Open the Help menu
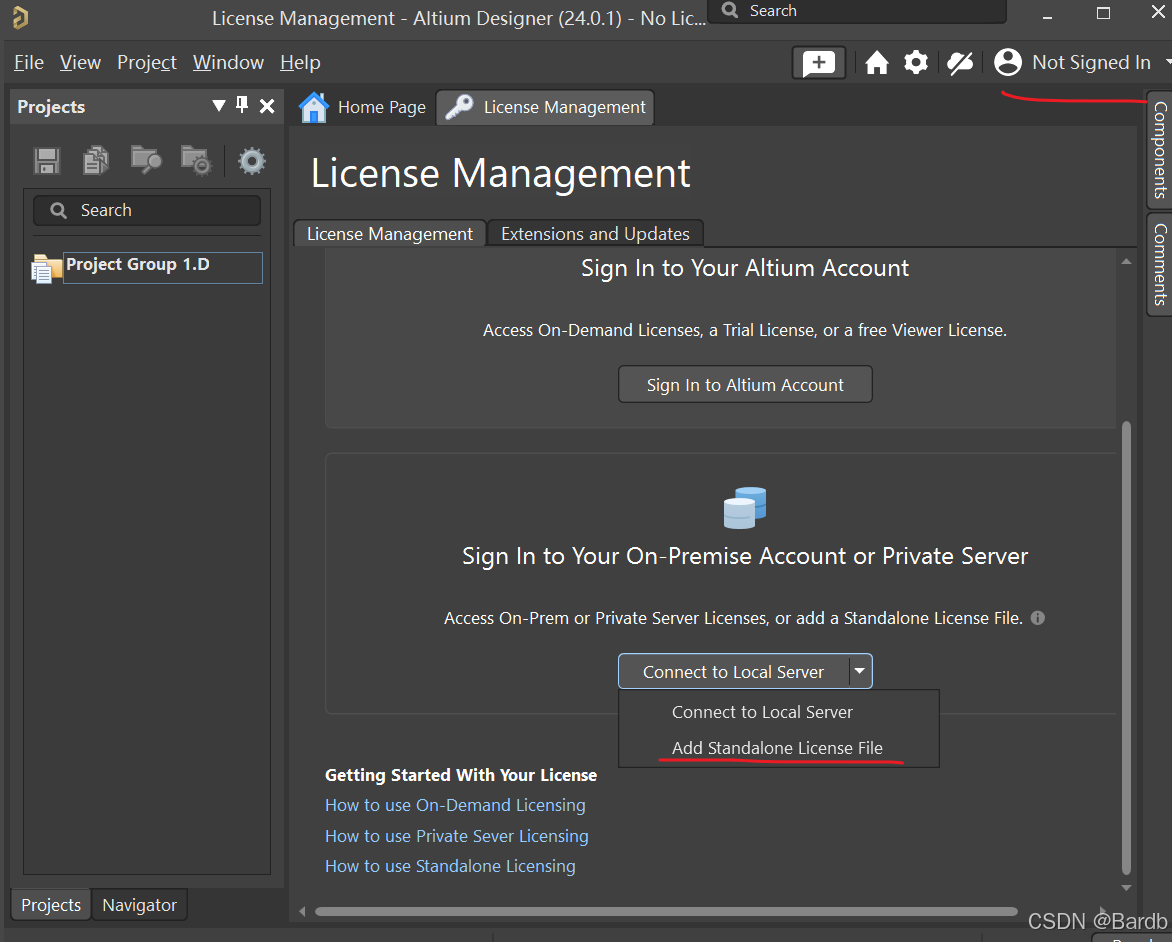1172x942 pixels. click(x=300, y=63)
